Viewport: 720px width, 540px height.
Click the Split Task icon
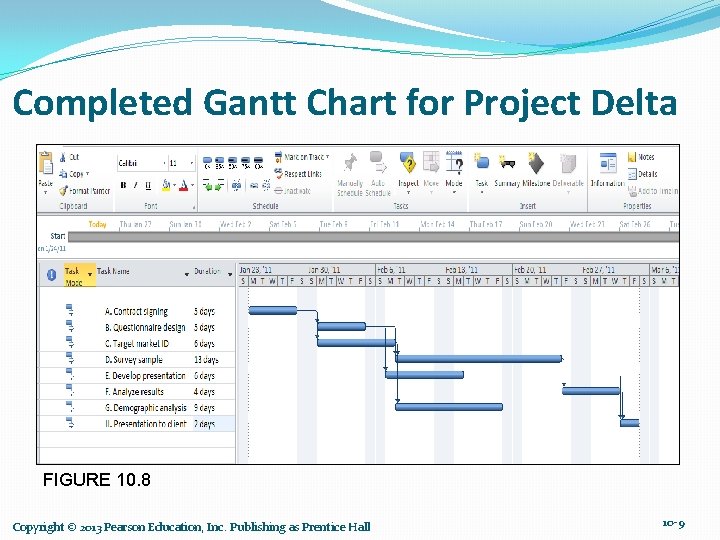[x=236, y=186]
